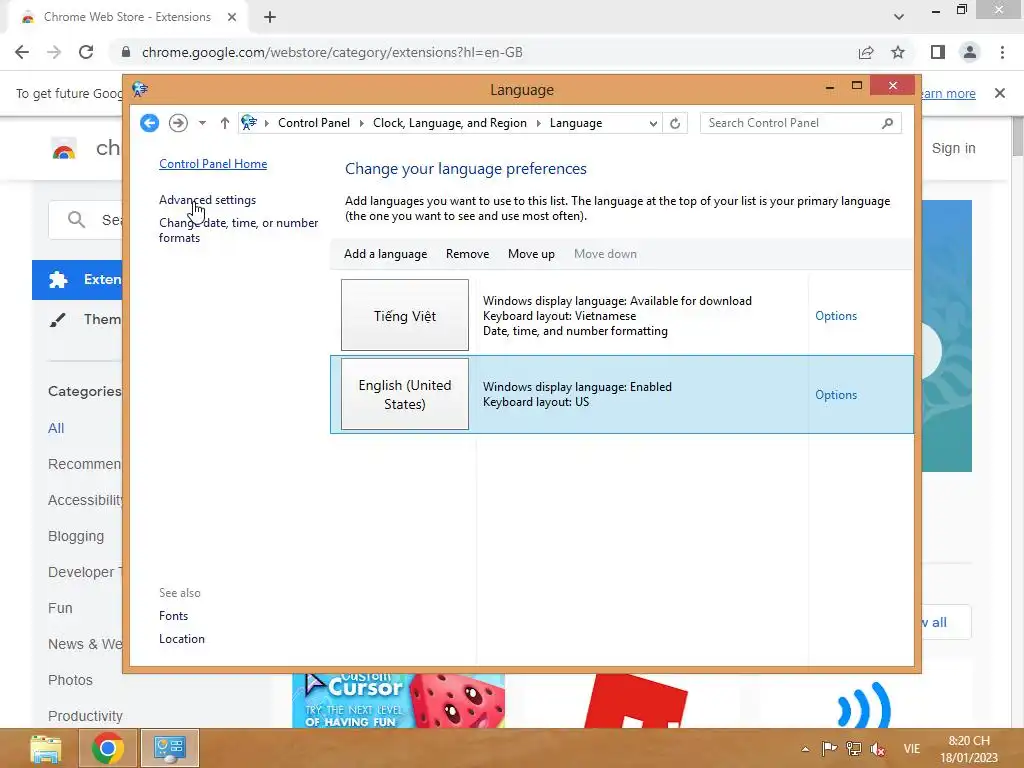
Task: Open File Explorer from taskbar
Action: (x=46, y=748)
